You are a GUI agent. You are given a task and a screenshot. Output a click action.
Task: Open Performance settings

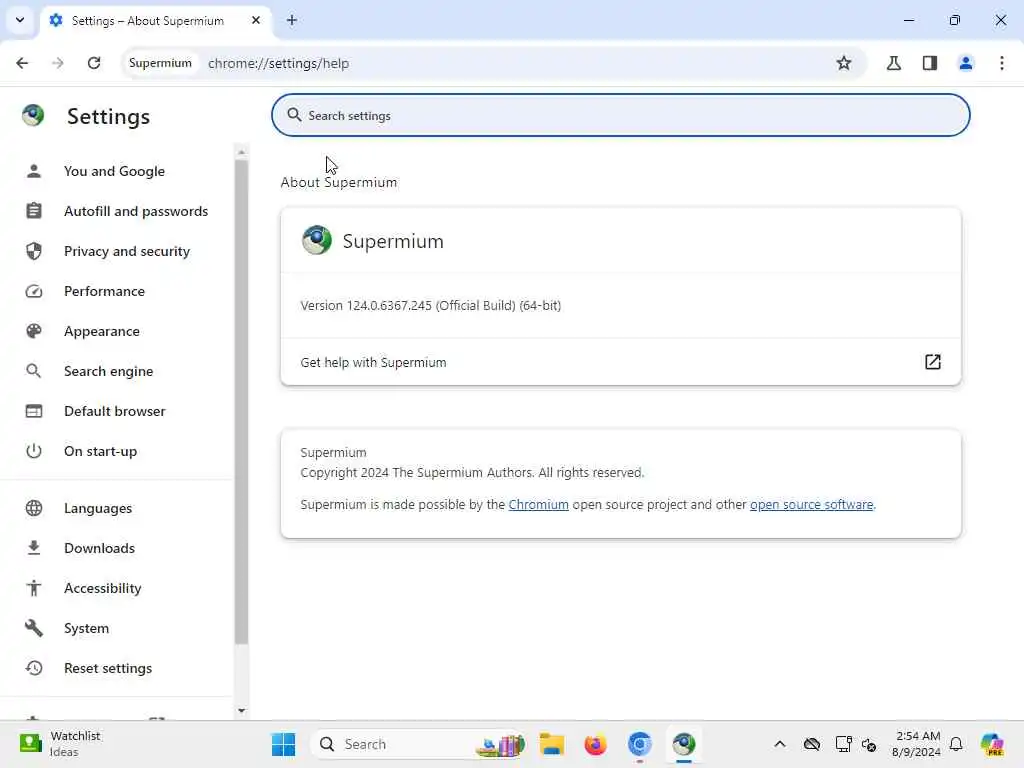[x=104, y=291]
